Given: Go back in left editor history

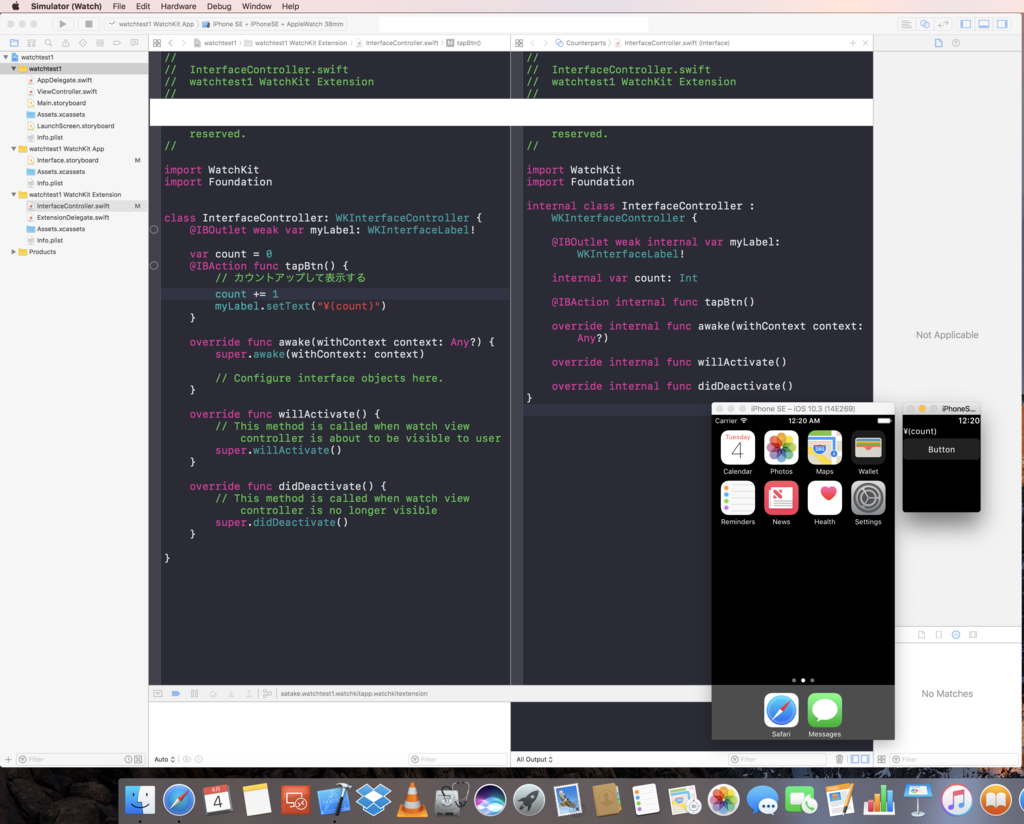Looking at the screenshot, I should pyautogui.click(x=171, y=43).
